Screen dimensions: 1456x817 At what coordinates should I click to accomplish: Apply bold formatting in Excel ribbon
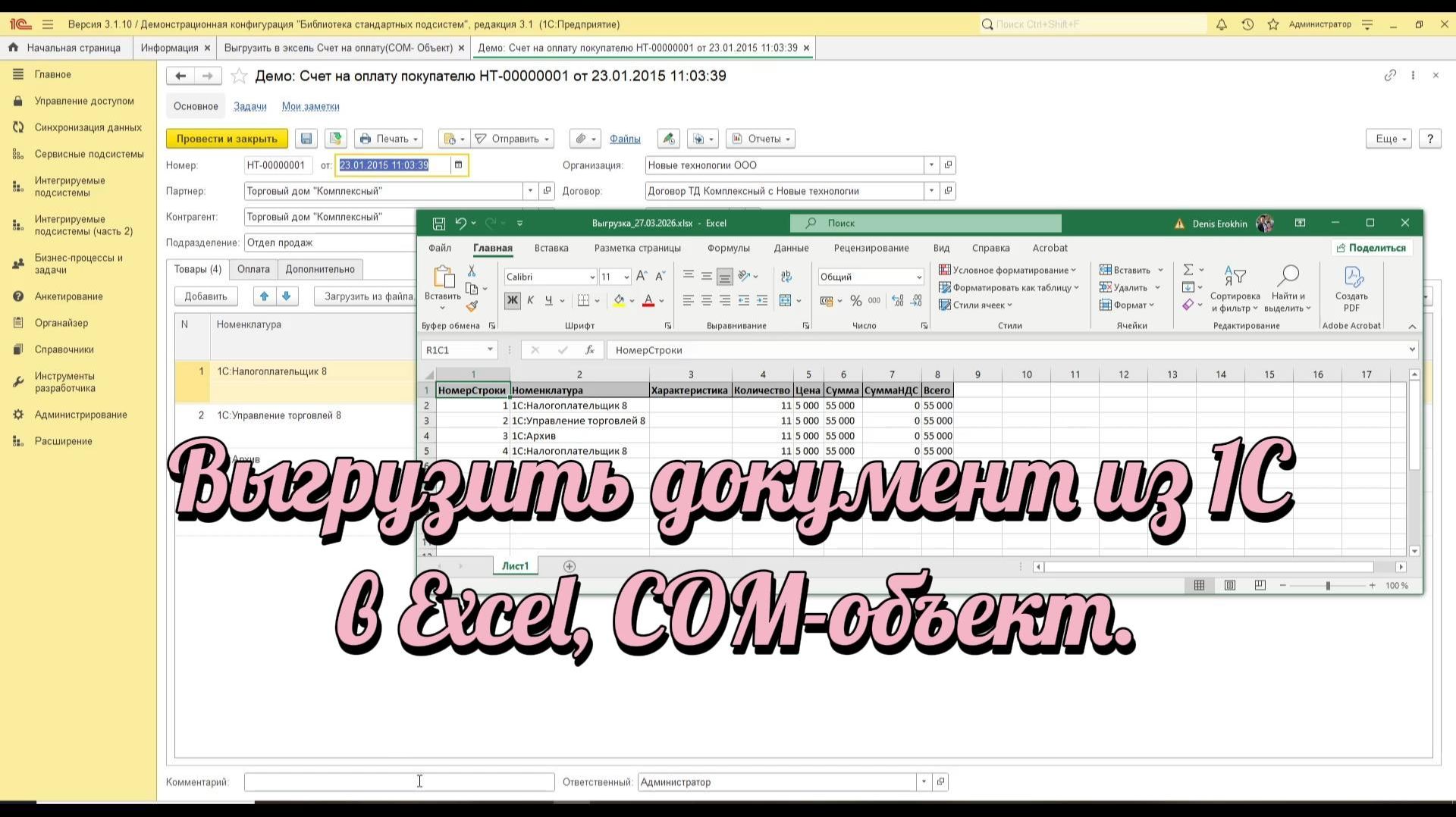[512, 299]
